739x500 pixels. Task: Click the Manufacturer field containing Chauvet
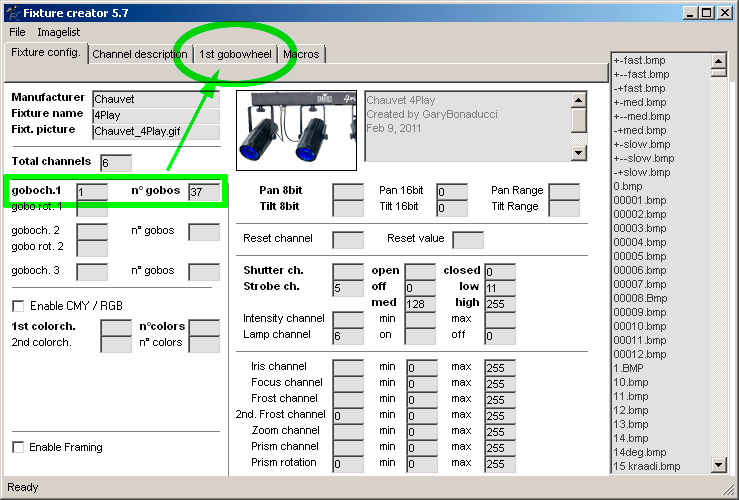pos(156,99)
